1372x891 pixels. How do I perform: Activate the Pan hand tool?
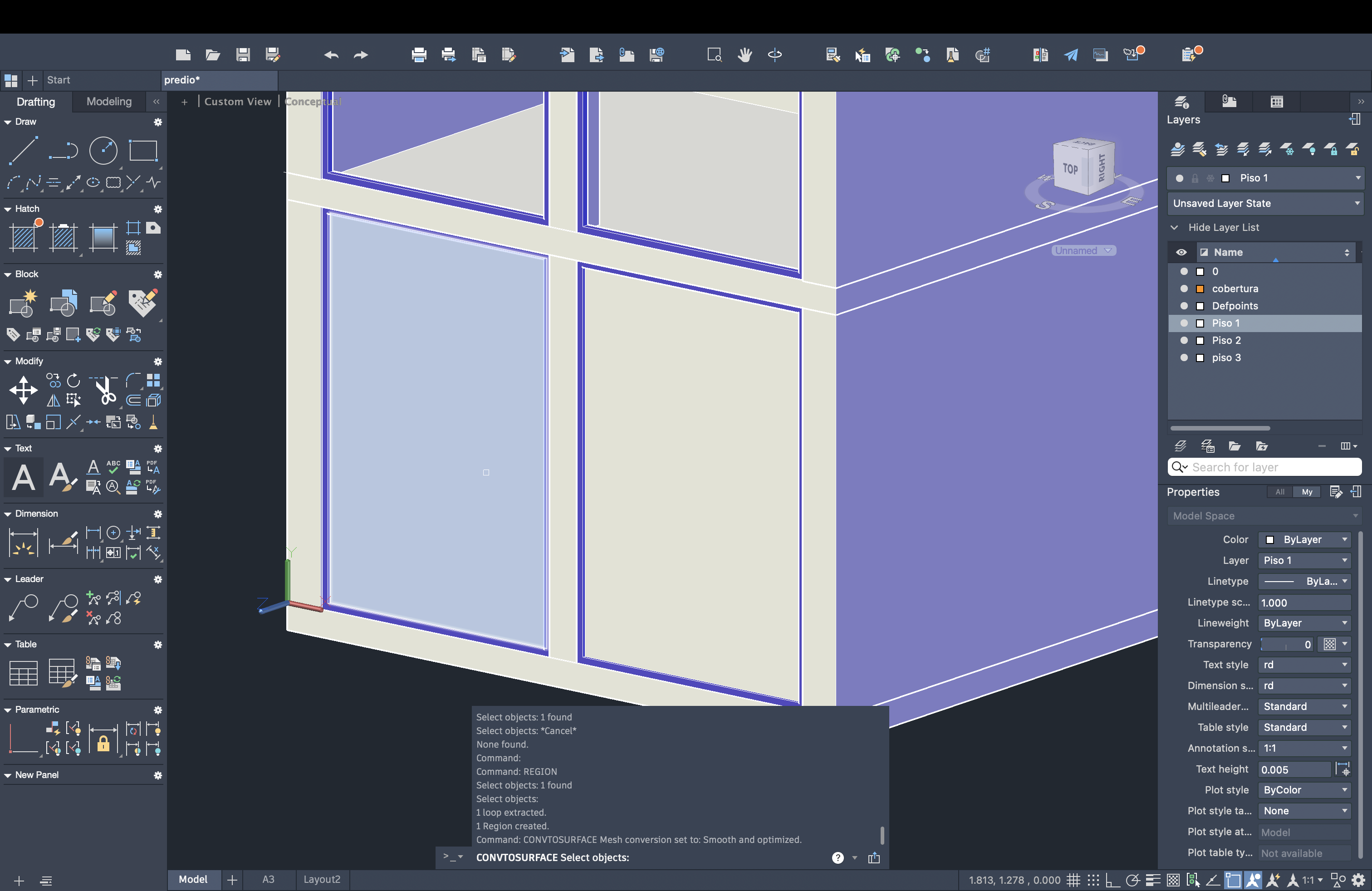[x=744, y=55]
